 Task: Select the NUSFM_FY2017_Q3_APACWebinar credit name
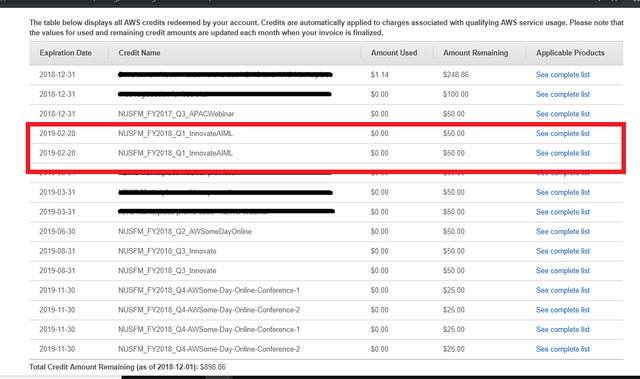[x=176, y=114]
